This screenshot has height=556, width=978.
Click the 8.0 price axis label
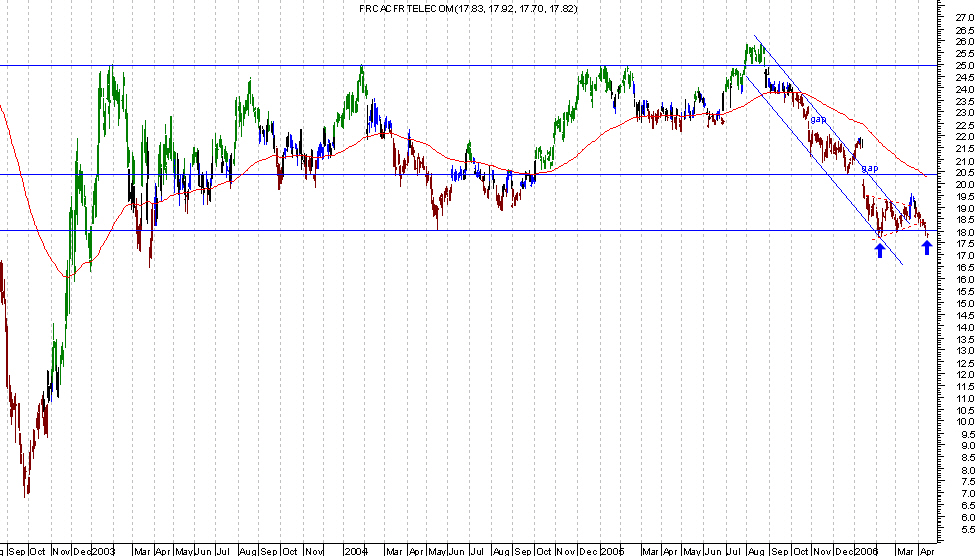click(x=967, y=470)
